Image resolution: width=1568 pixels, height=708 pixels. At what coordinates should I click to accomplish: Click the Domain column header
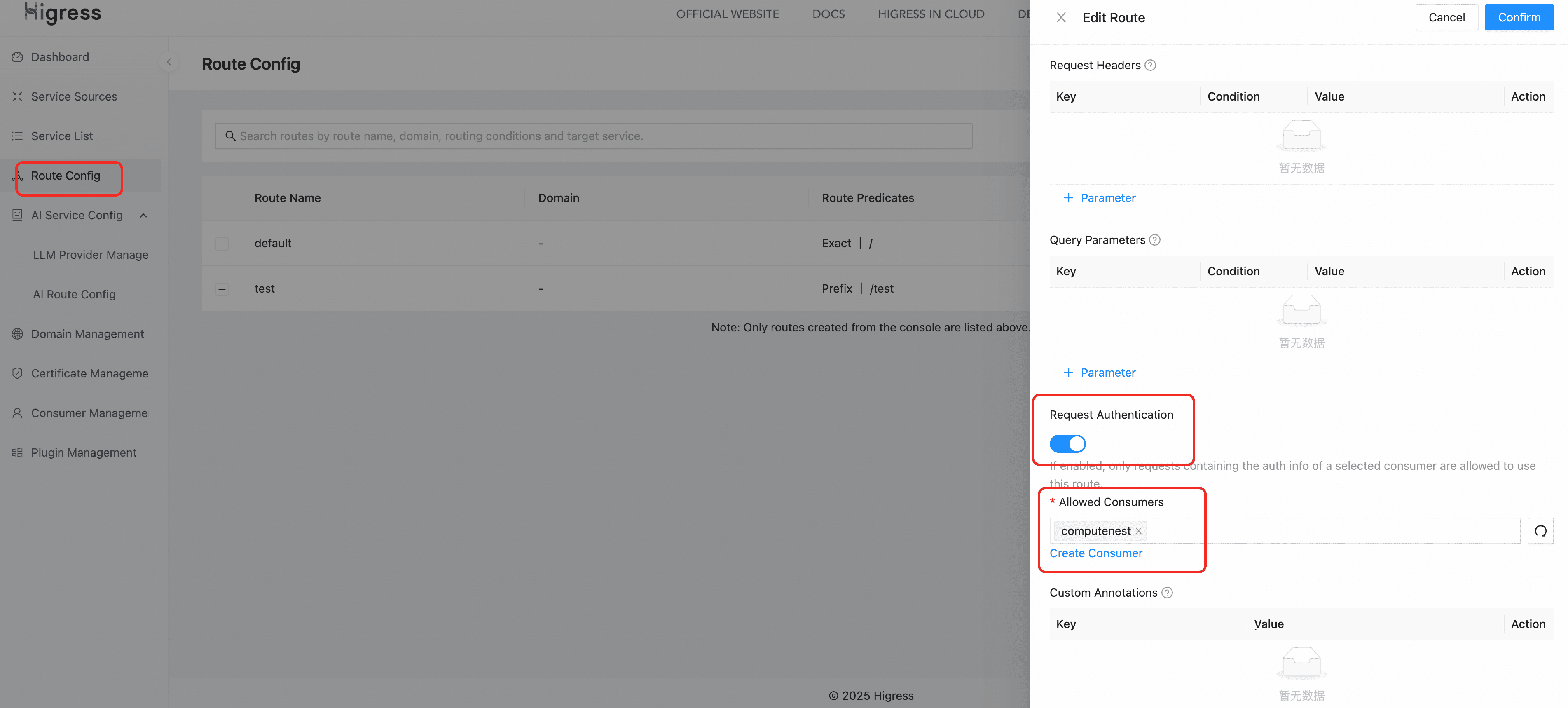click(558, 198)
